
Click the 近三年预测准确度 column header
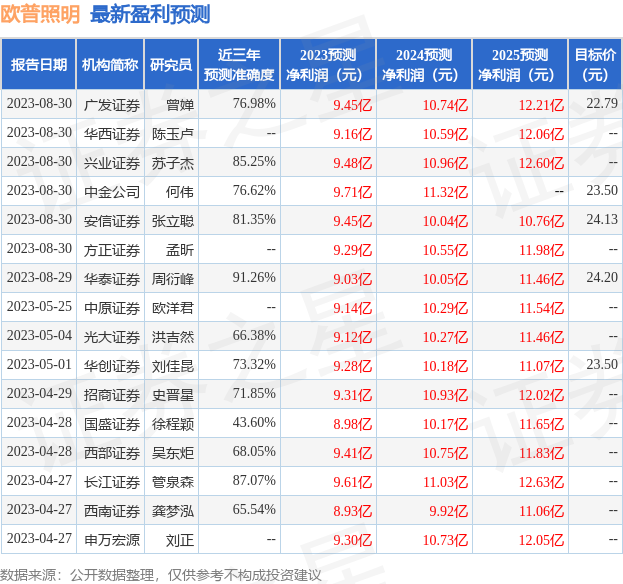(239, 64)
